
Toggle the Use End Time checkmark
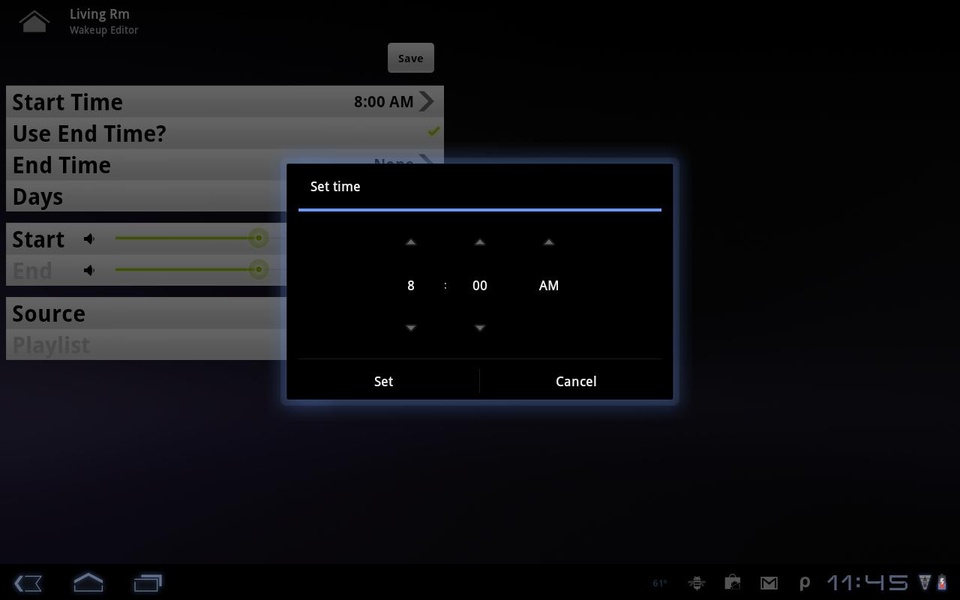pos(433,131)
